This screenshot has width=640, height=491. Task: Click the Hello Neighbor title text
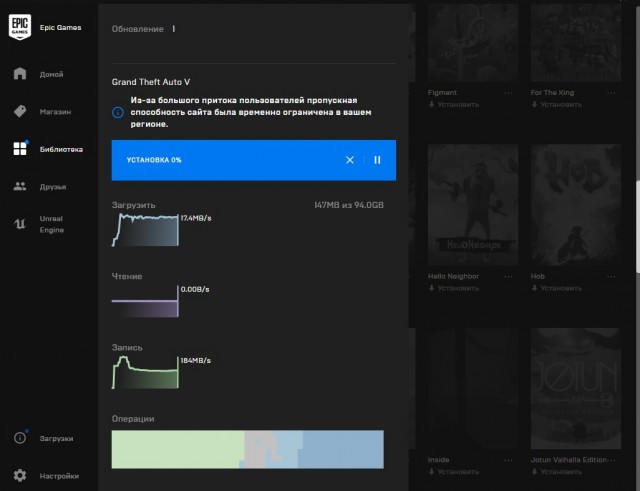pos(453,276)
